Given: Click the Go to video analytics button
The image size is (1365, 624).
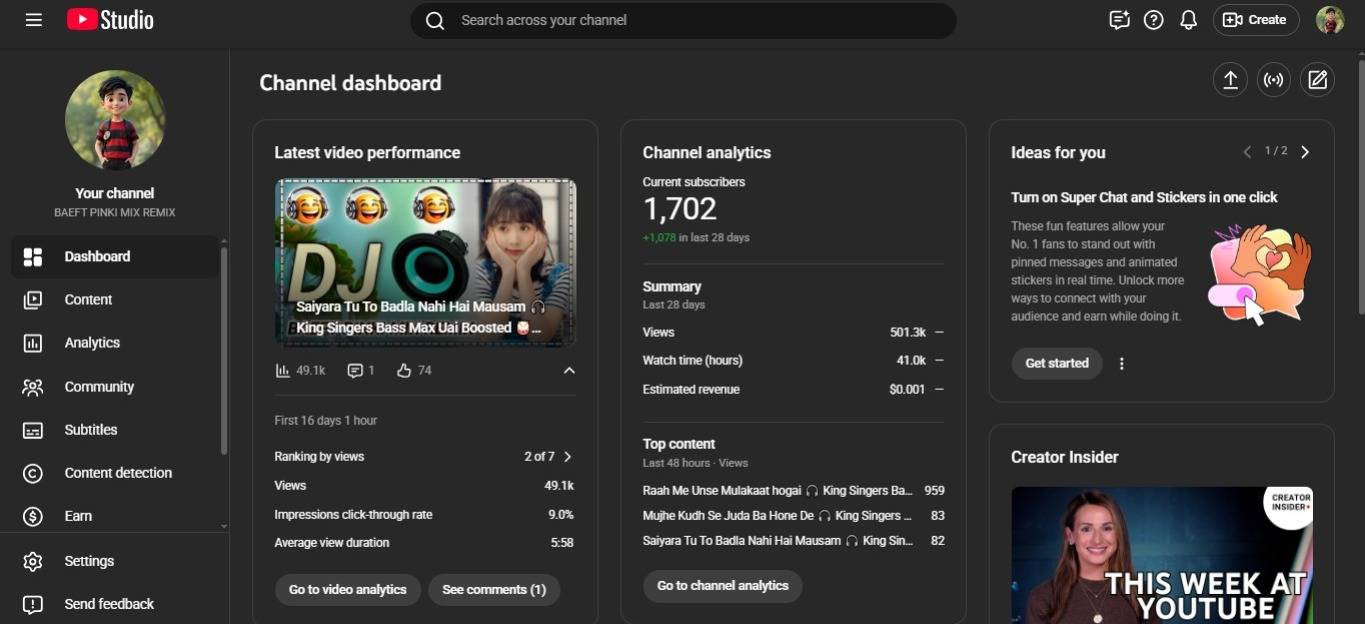Looking at the screenshot, I should coord(347,590).
